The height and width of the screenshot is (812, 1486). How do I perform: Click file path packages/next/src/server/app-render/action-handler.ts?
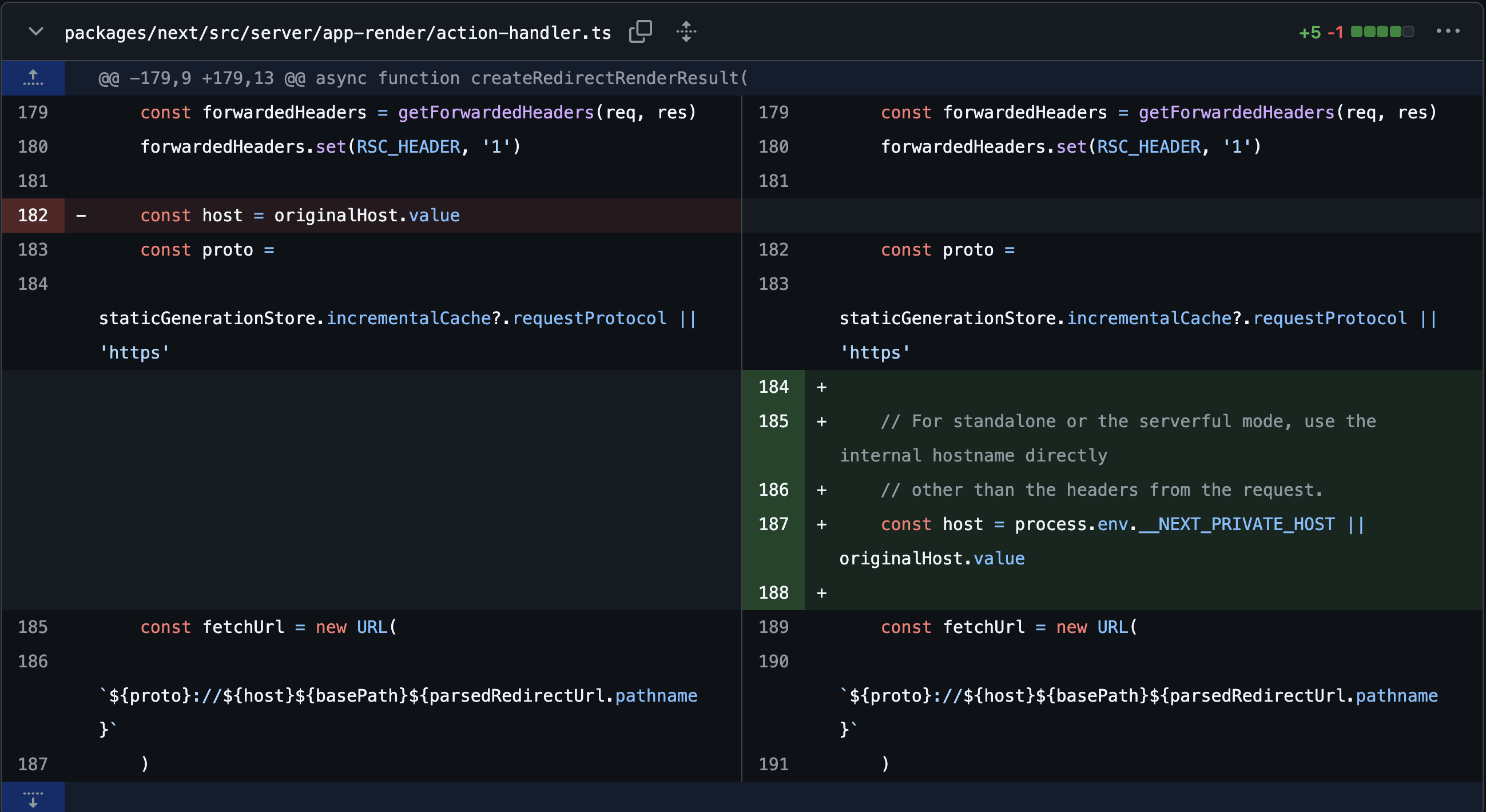337,33
